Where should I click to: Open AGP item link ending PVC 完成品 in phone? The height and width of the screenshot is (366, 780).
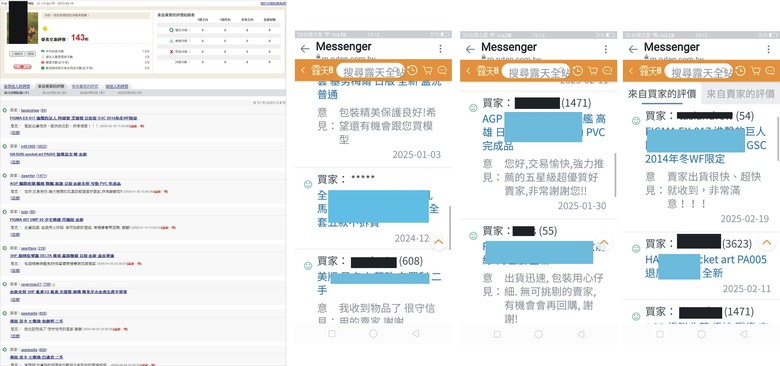click(x=544, y=133)
